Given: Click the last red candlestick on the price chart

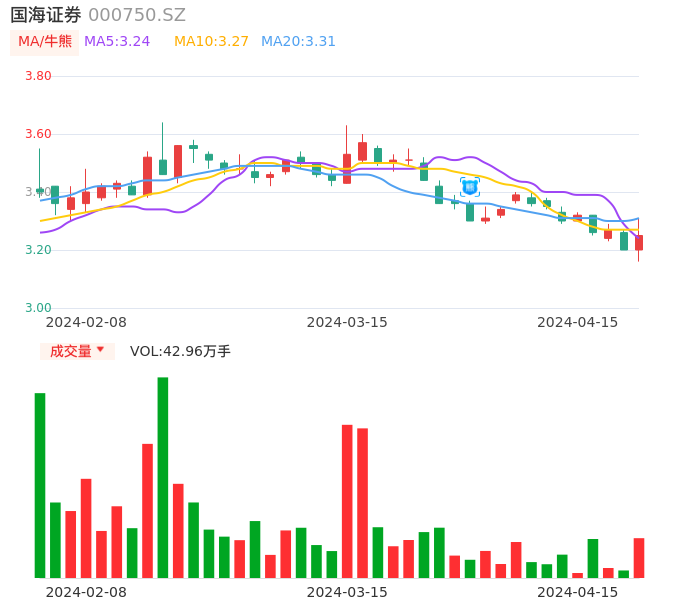Looking at the screenshot, I should [x=639, y=242].
